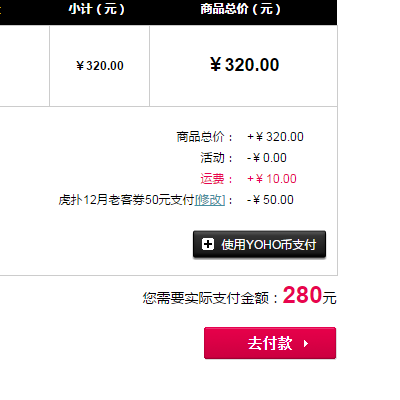Open the 修改 coupon link
The height and width of the screenshot is (400, 400).
210,200
